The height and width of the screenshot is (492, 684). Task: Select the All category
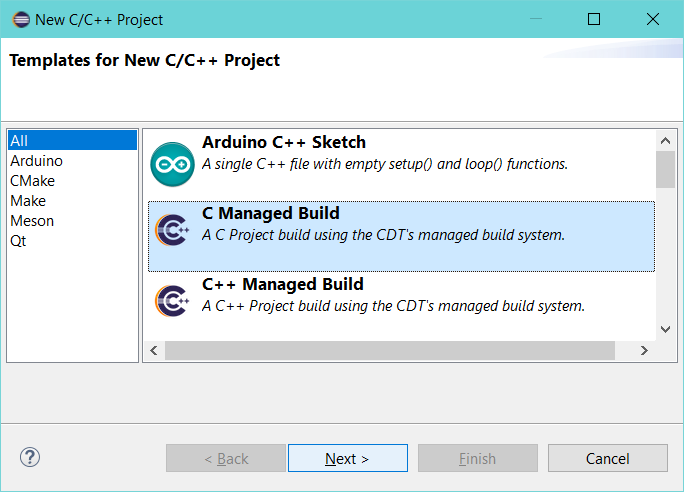(72, 140)
